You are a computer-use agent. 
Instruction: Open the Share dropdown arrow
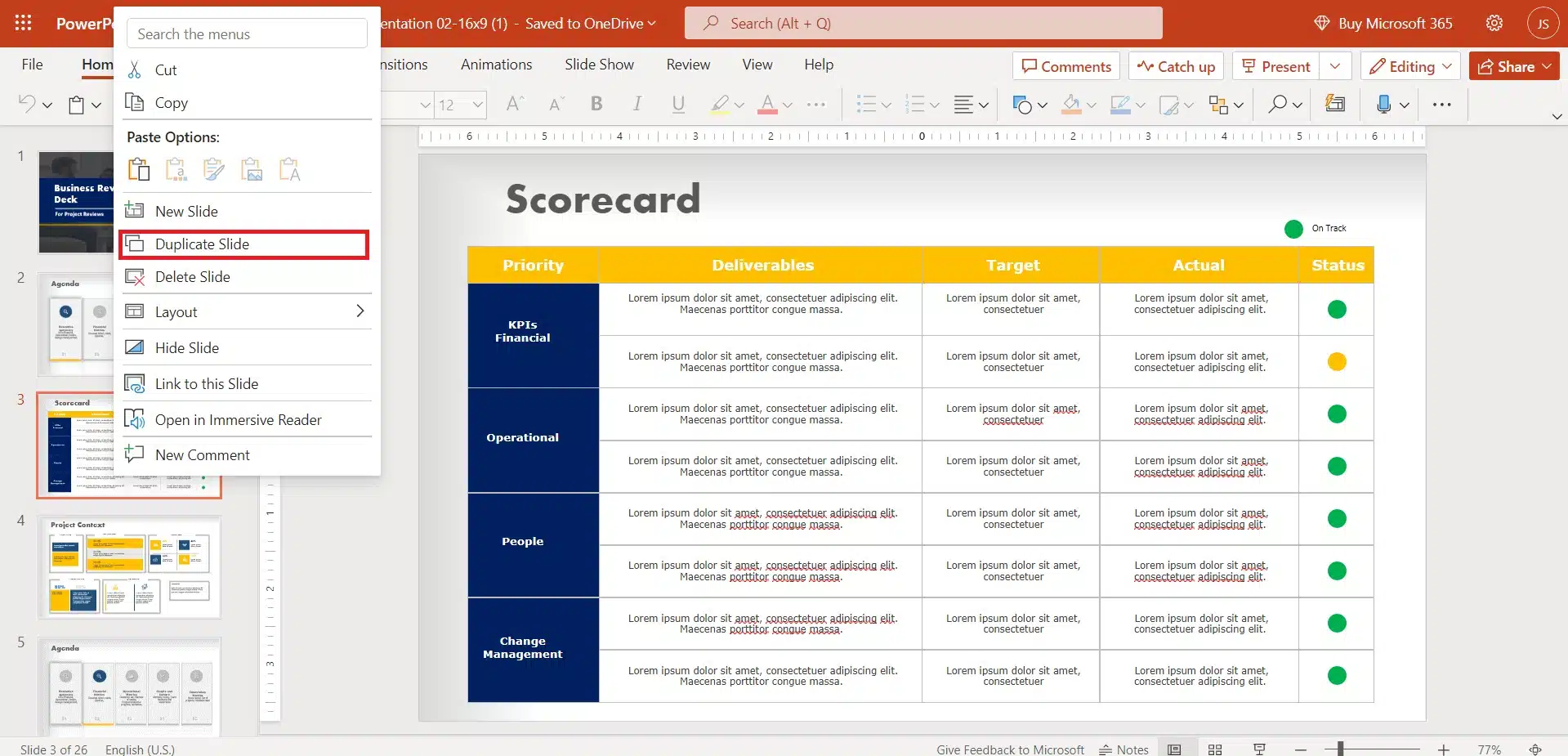coord(1547,66)
